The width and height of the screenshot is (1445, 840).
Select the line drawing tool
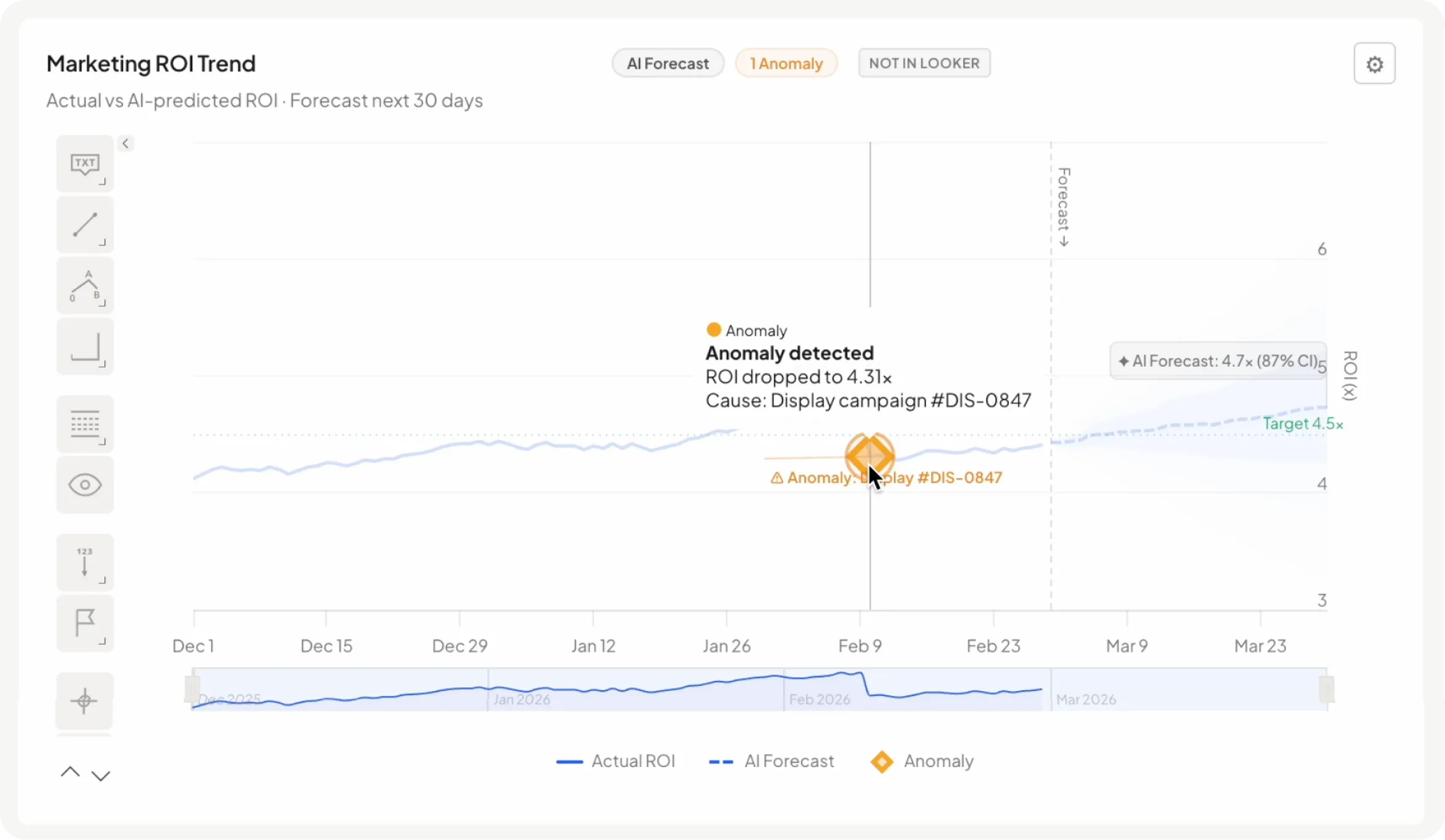(x=85, y=225)
